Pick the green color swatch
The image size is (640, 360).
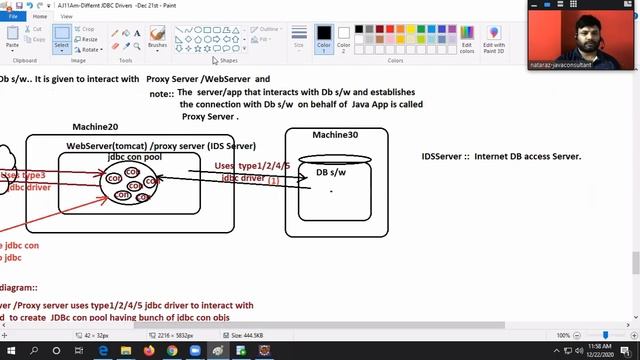click(421, 29)
